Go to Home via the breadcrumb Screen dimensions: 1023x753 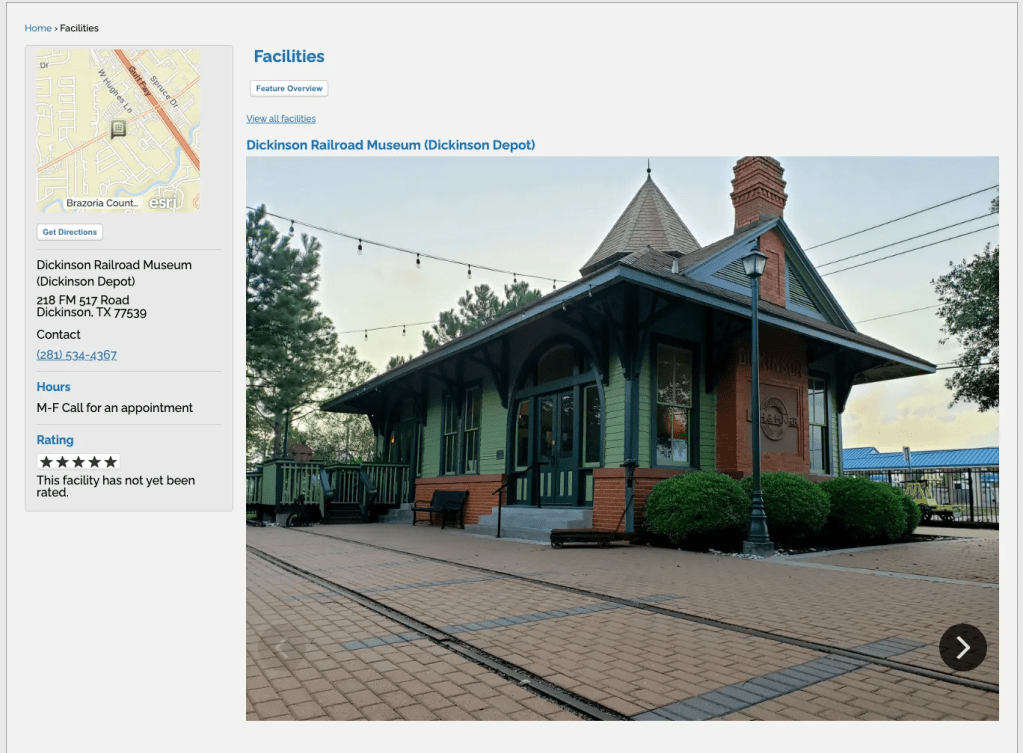[x=38, y=28]
